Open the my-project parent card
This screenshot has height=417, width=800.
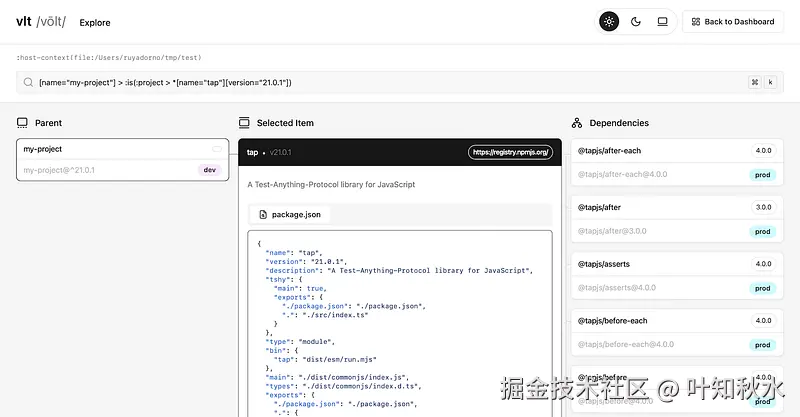click(122, 159)
